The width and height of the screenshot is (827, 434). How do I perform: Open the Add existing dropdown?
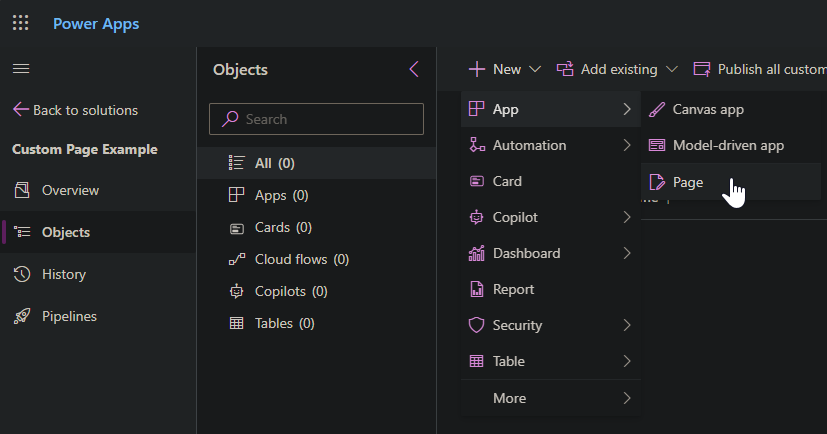pyautogui.click(x=617, y=69)
